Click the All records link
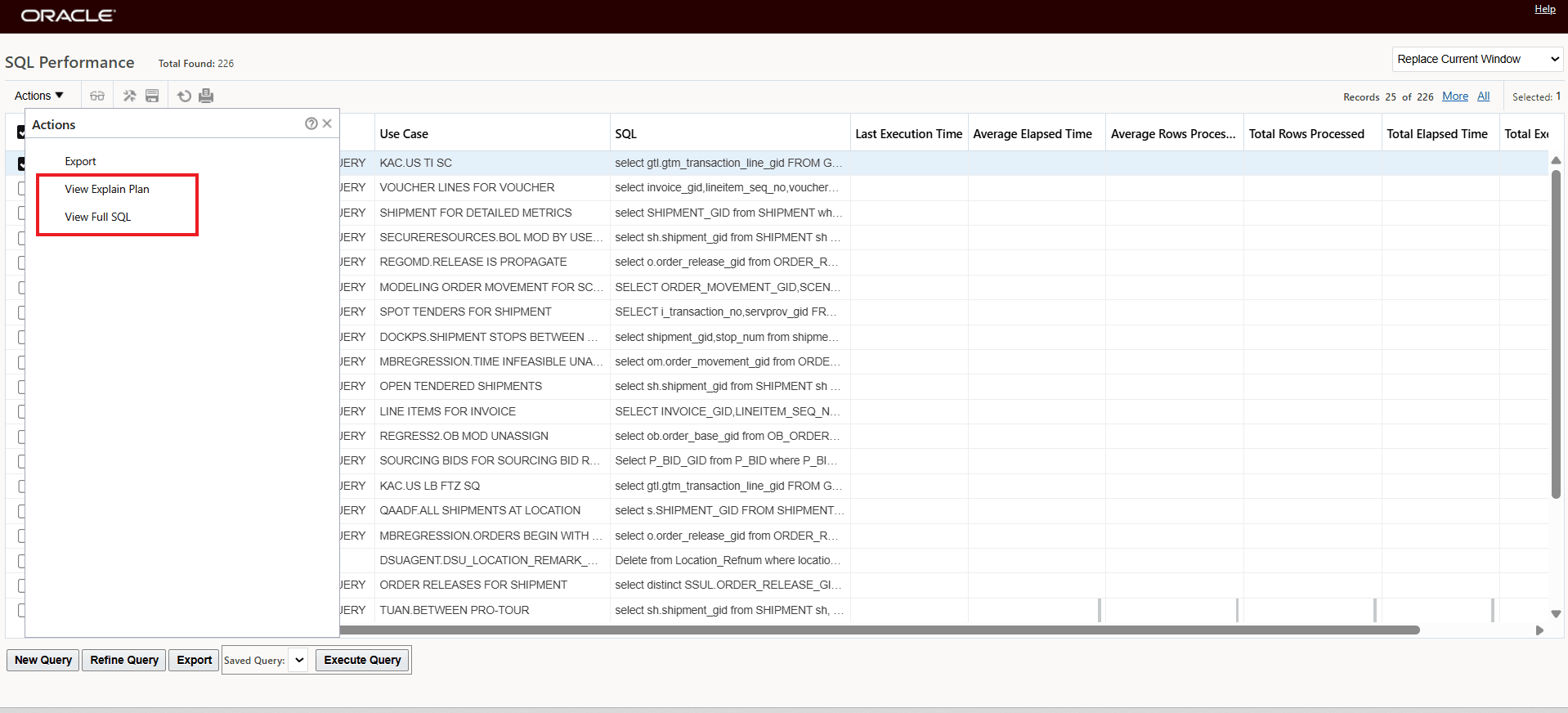The image size is (1568, 713). coord(1484,96)
